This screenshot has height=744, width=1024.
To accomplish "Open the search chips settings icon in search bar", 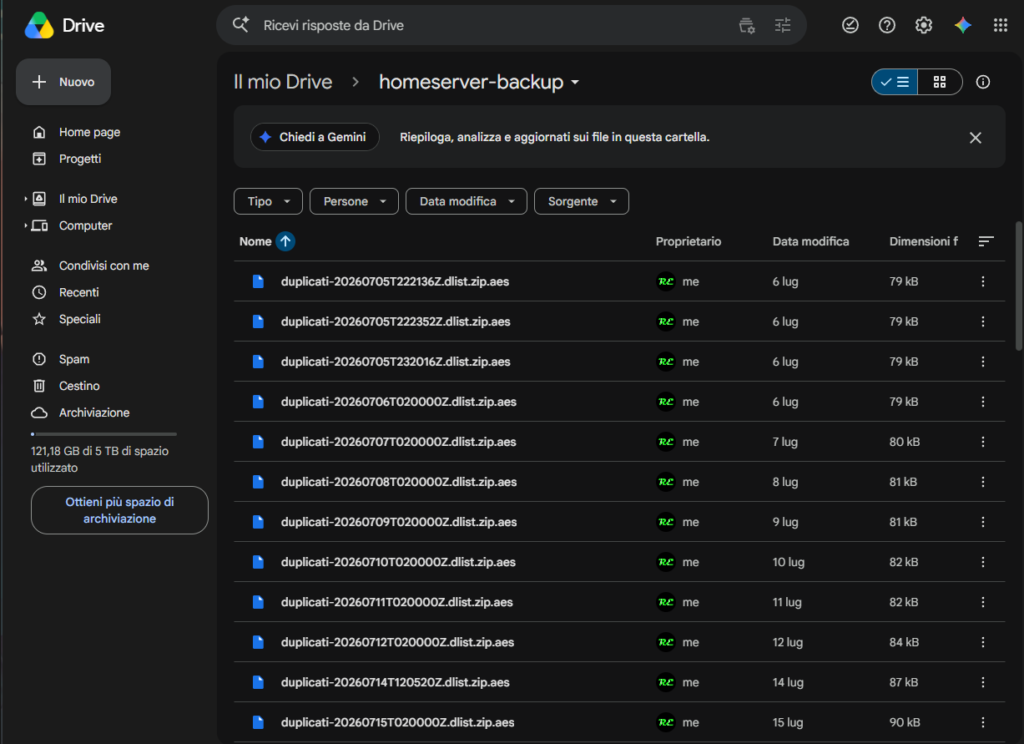I will click(746, 25).
